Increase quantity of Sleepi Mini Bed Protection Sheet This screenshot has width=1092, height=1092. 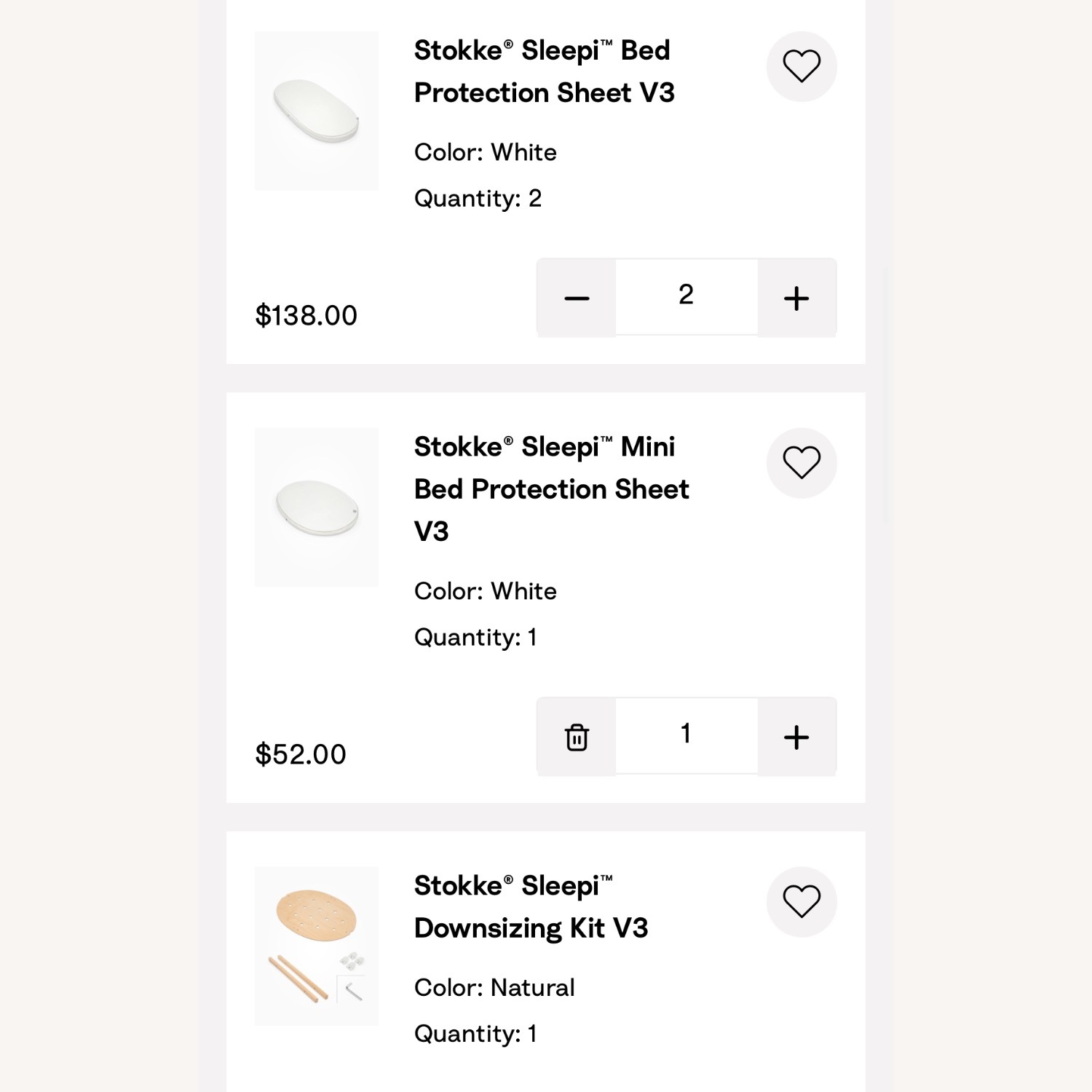pos(796,737)
